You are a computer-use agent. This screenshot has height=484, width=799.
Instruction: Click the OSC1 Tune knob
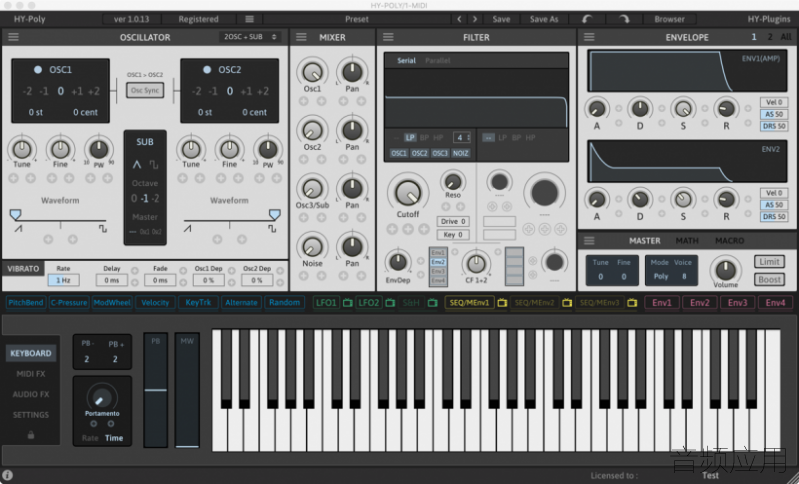click(x=21, y=149)
